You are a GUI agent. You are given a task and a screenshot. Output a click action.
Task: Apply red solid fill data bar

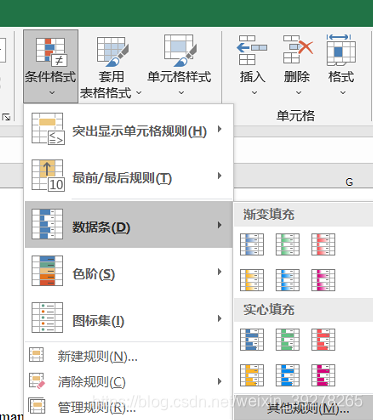pos(323,340)
